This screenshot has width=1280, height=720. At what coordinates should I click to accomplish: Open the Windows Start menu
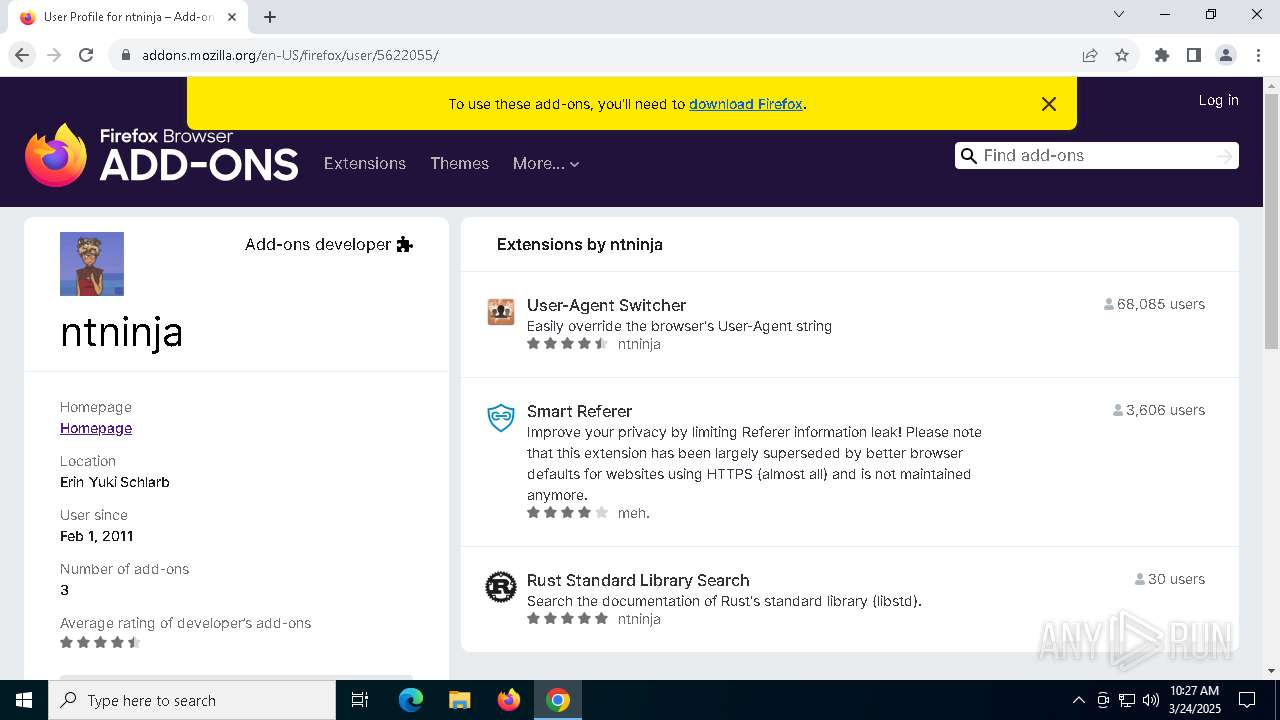(24, 700)
